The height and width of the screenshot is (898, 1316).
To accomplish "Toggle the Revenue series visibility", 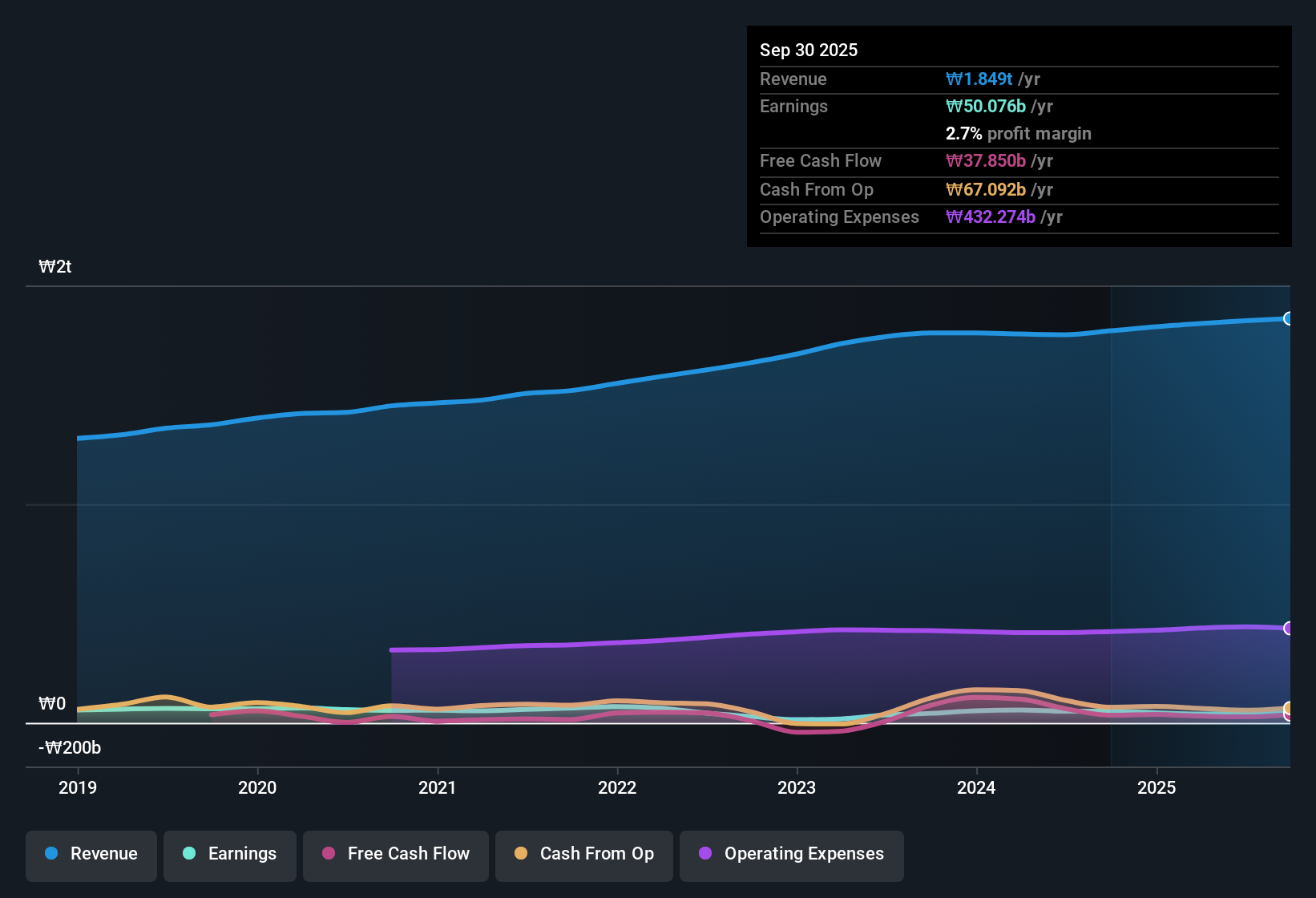I will coord(91,855).
